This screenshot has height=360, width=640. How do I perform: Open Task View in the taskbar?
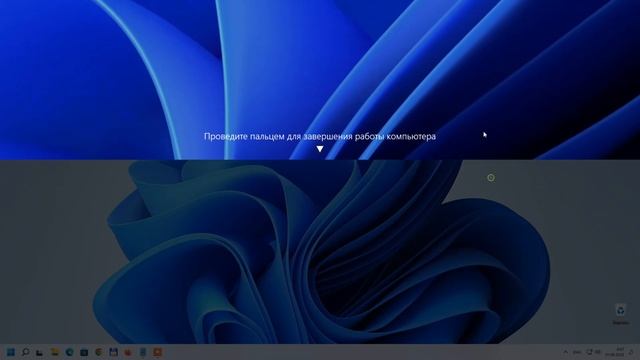tap(40, 352)
